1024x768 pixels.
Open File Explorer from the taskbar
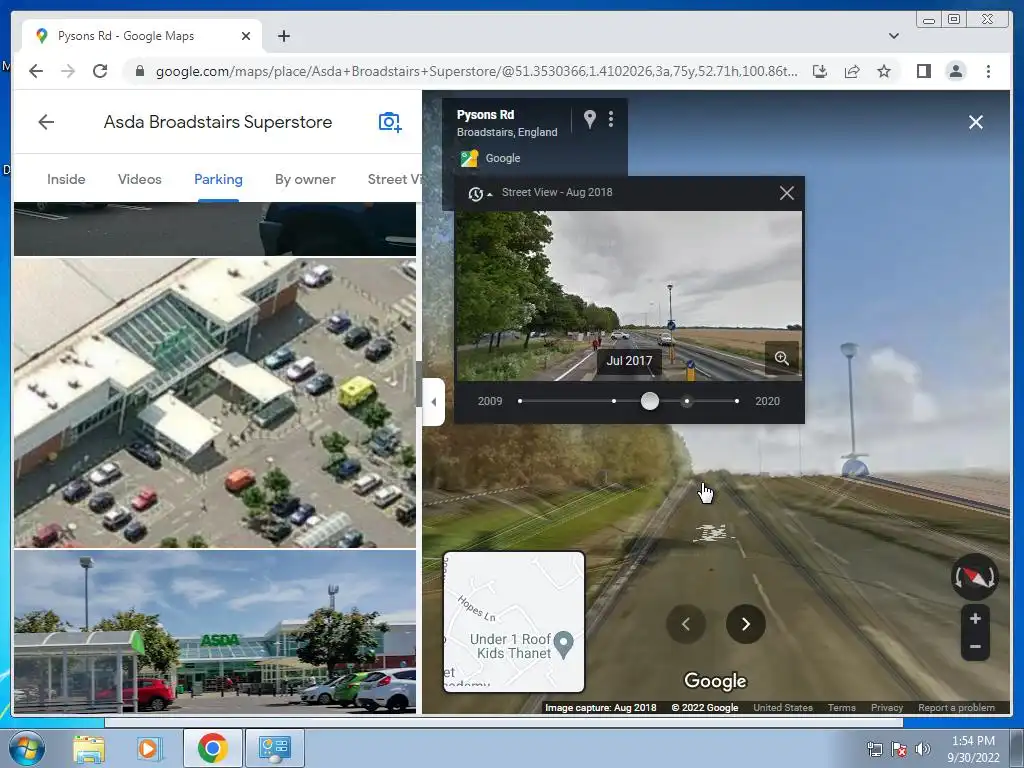tap(89, 748)
